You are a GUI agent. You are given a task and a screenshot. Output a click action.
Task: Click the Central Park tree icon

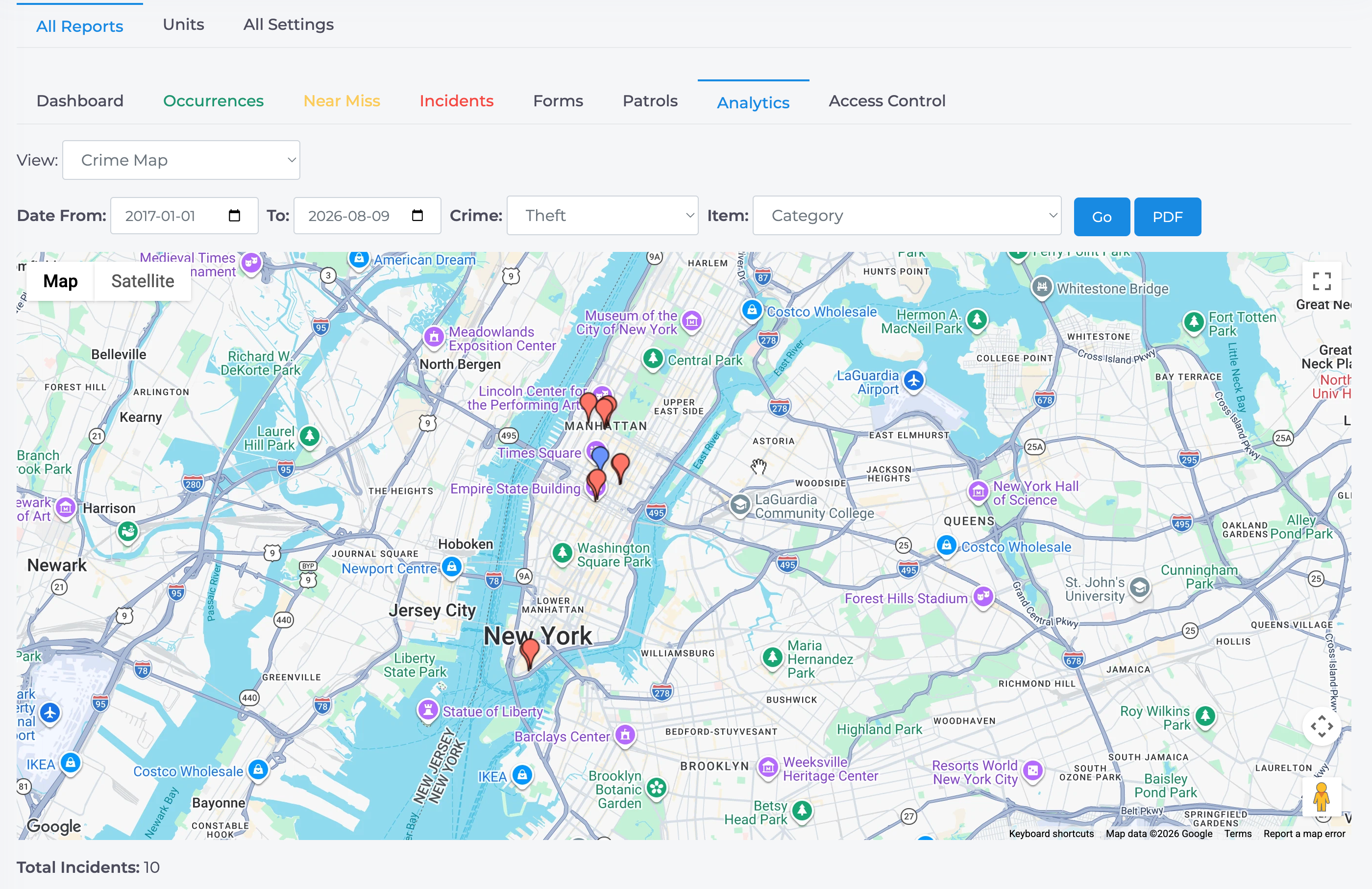[x=653, y=359]
